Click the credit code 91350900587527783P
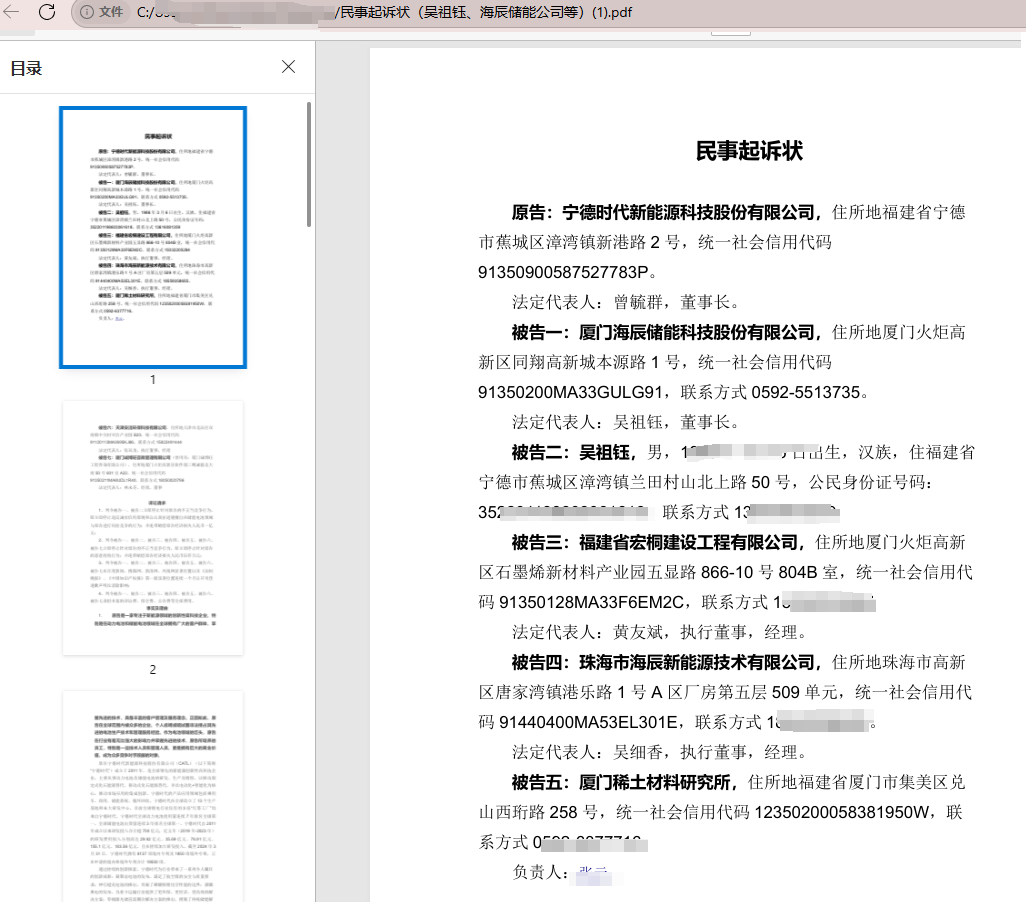The image size is (1026, 902). pyautogui.click(x=563, y=272)
